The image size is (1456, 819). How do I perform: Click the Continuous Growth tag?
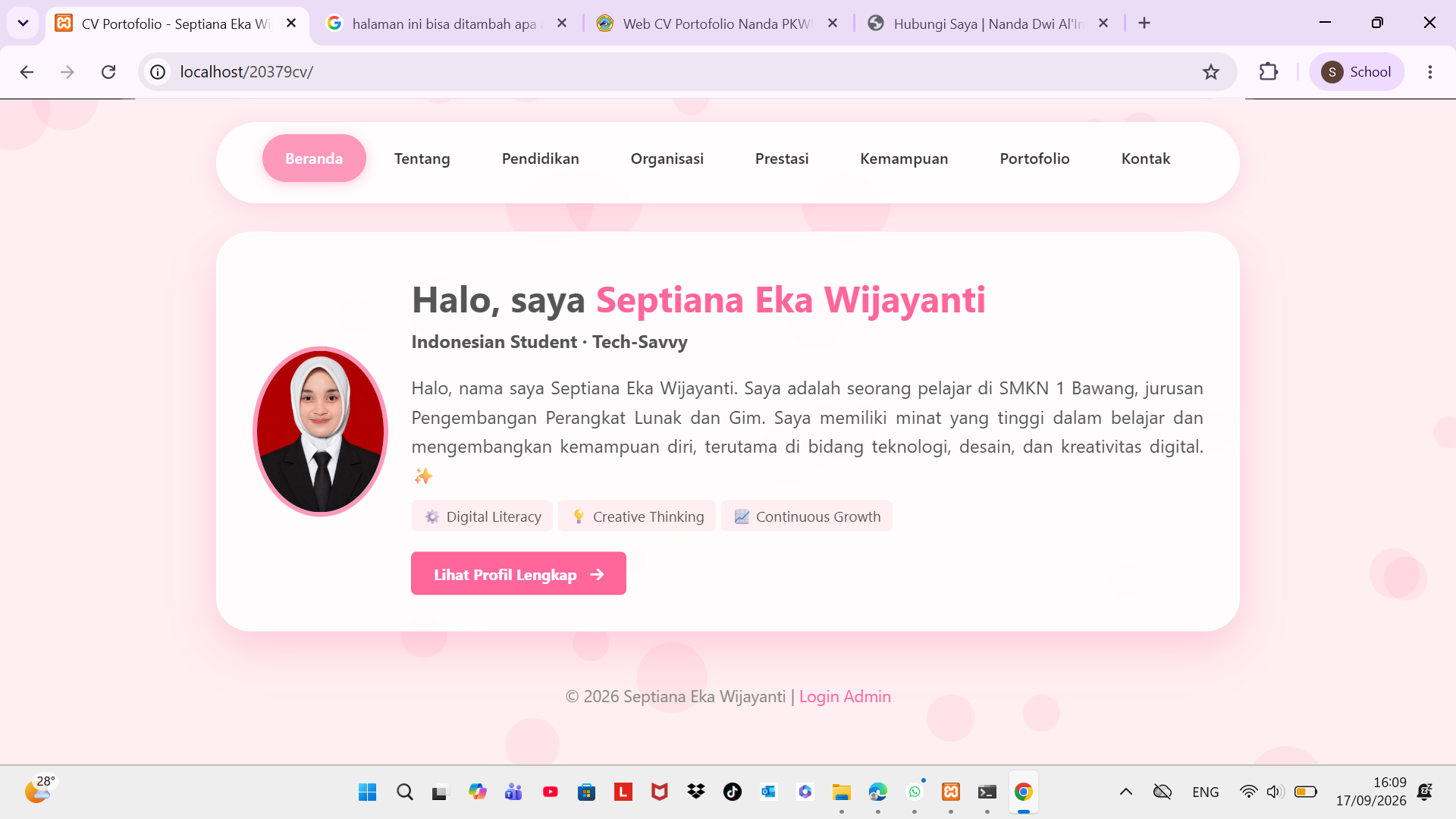(807, 516)
